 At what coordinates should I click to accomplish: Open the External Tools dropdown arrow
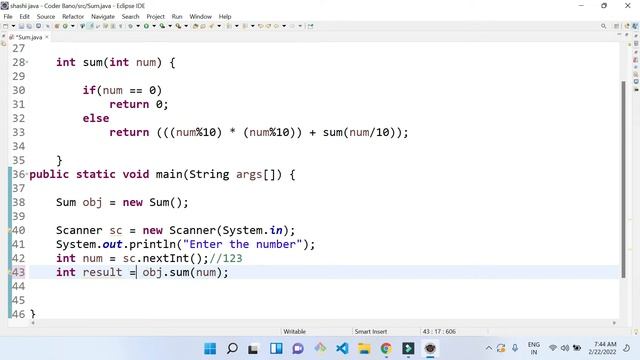click(186, 26)
